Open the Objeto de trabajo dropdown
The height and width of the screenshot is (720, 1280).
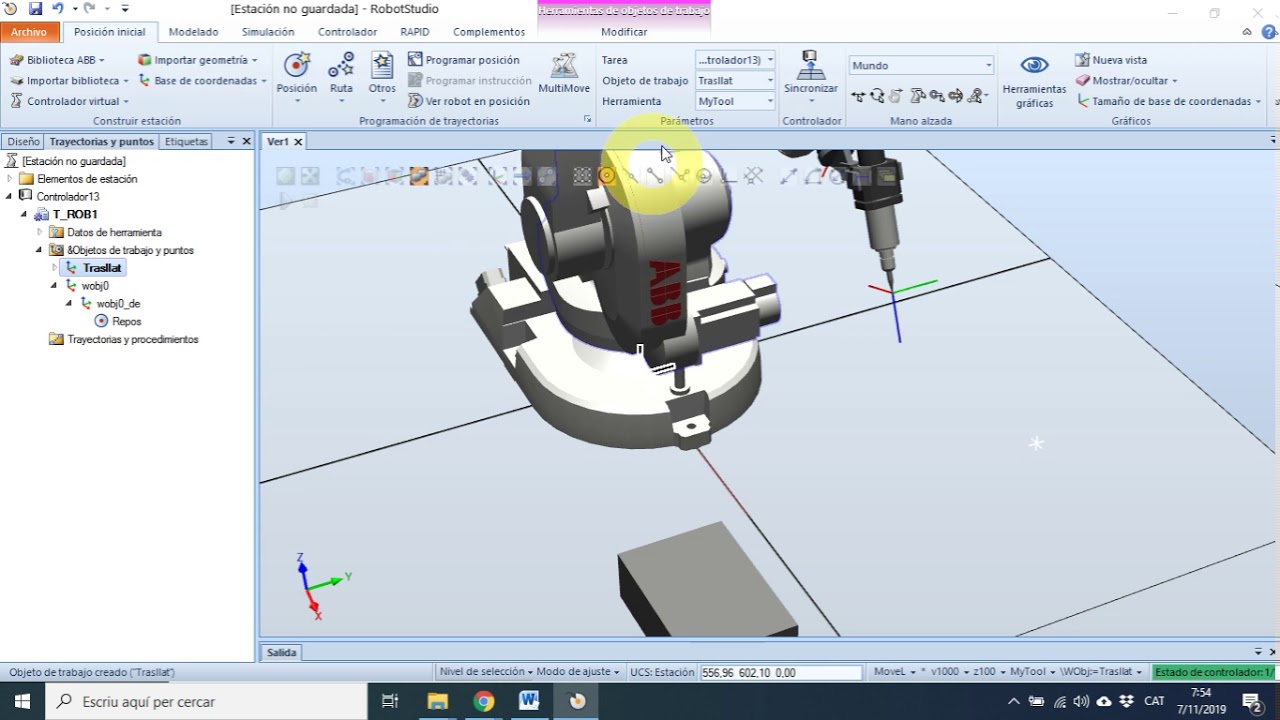coord(735,80)
